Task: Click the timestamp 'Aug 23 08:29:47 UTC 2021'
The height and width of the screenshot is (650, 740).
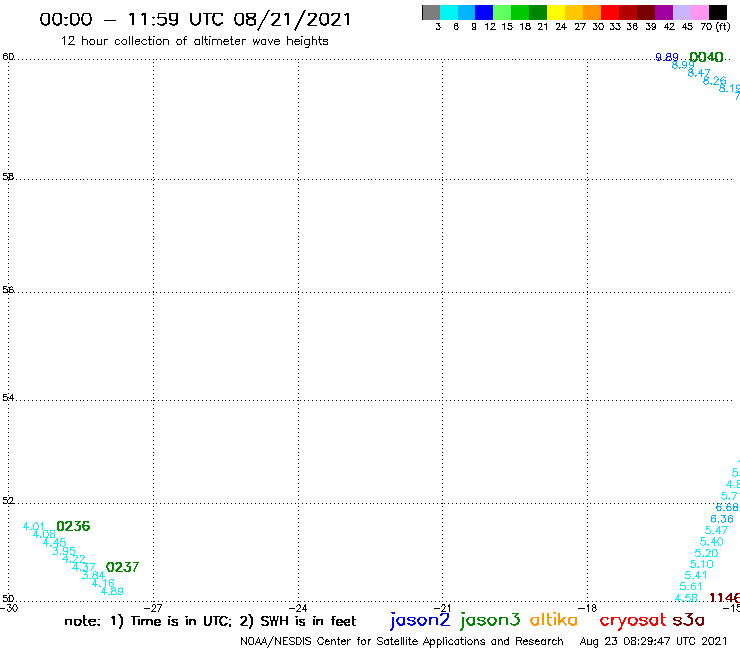Action: tap(653, 642)
